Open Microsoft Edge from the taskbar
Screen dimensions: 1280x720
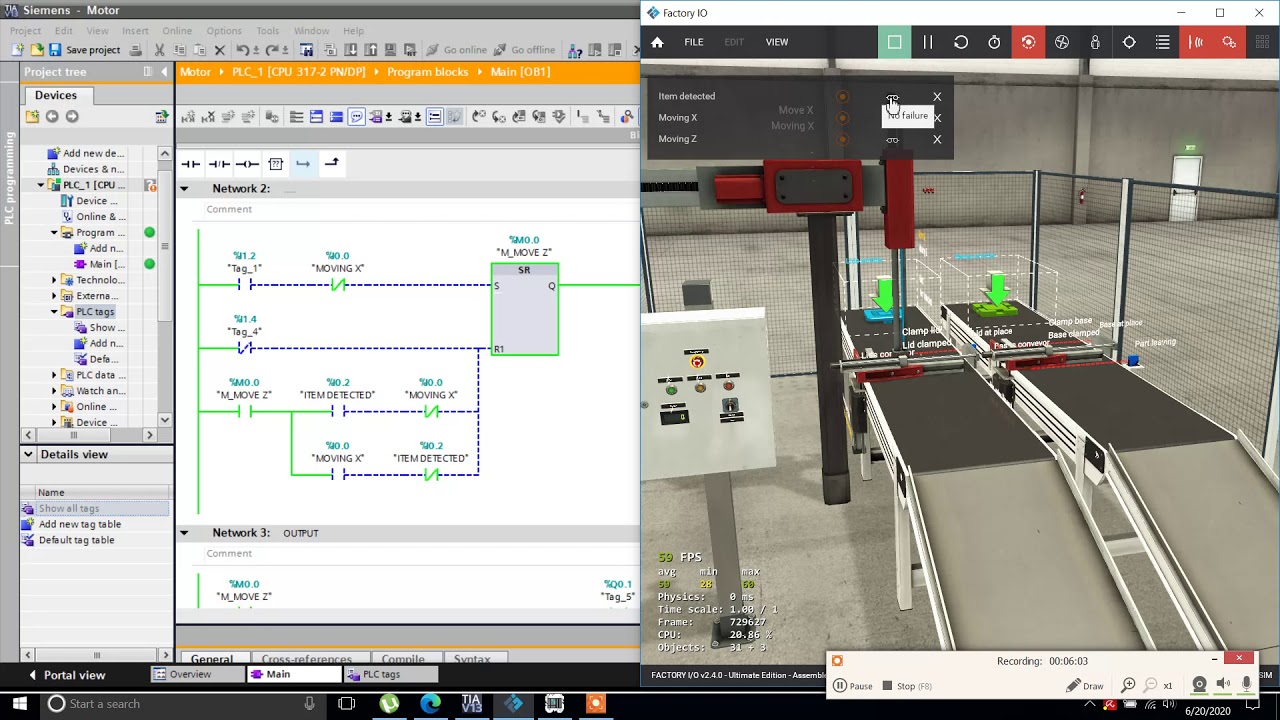[431, 704]
